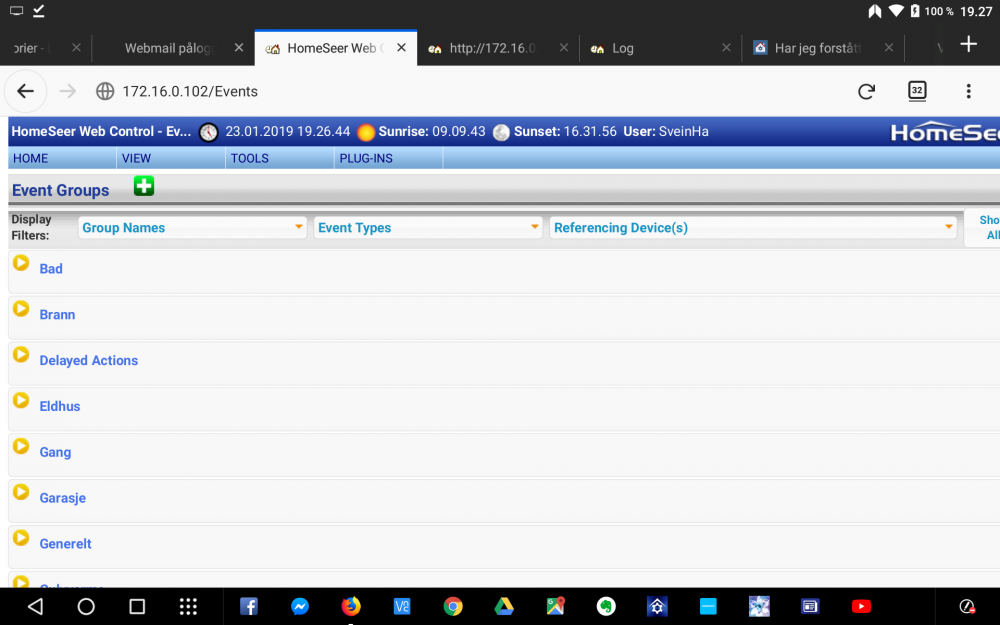
Task: Expand the Brann event group arrow
Action: tap(21, 309)
